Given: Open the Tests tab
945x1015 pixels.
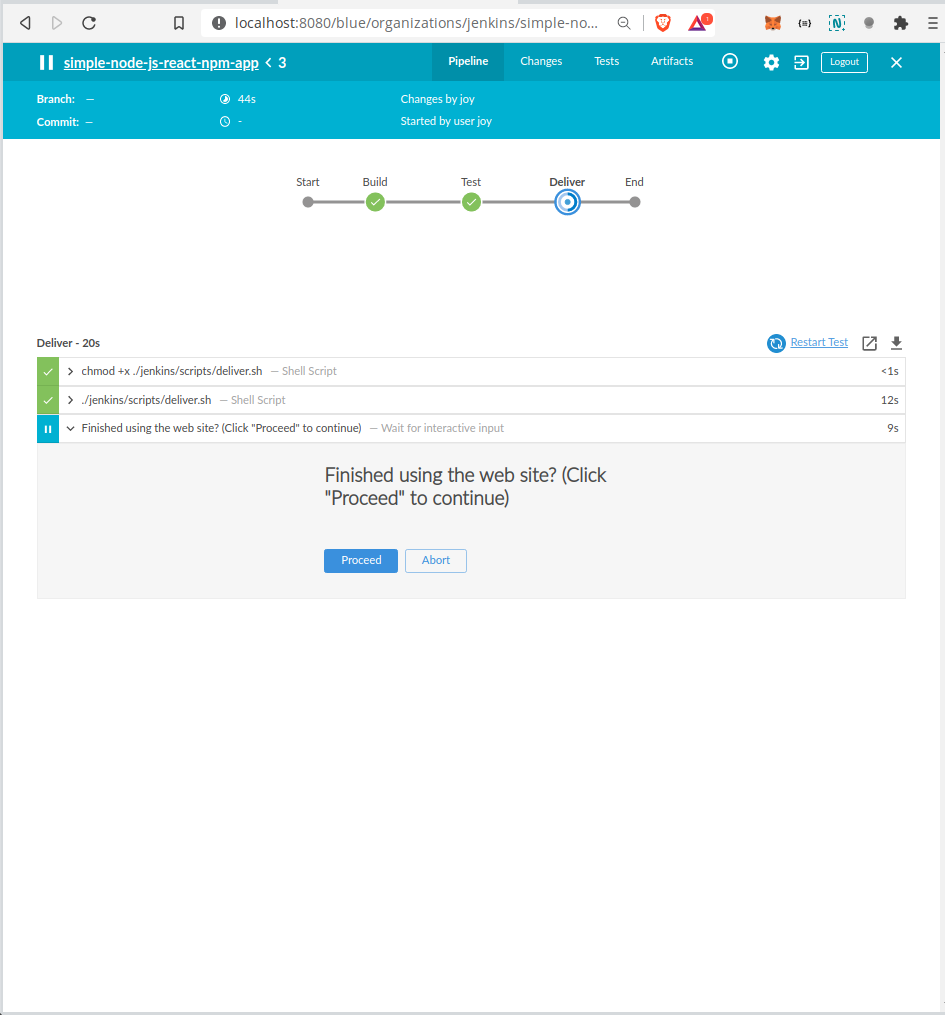Looking at the screenshot, I should [x=606, y=61].
